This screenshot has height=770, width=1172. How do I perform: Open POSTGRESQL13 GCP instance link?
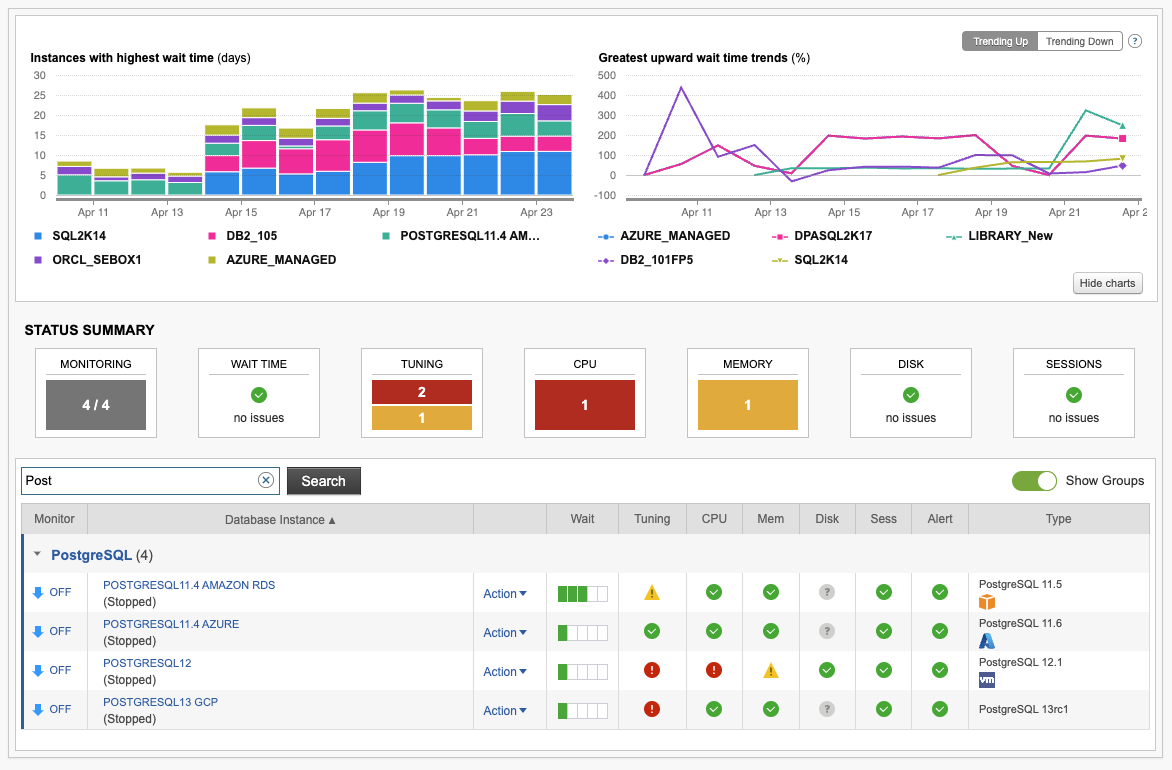(161, 701)
